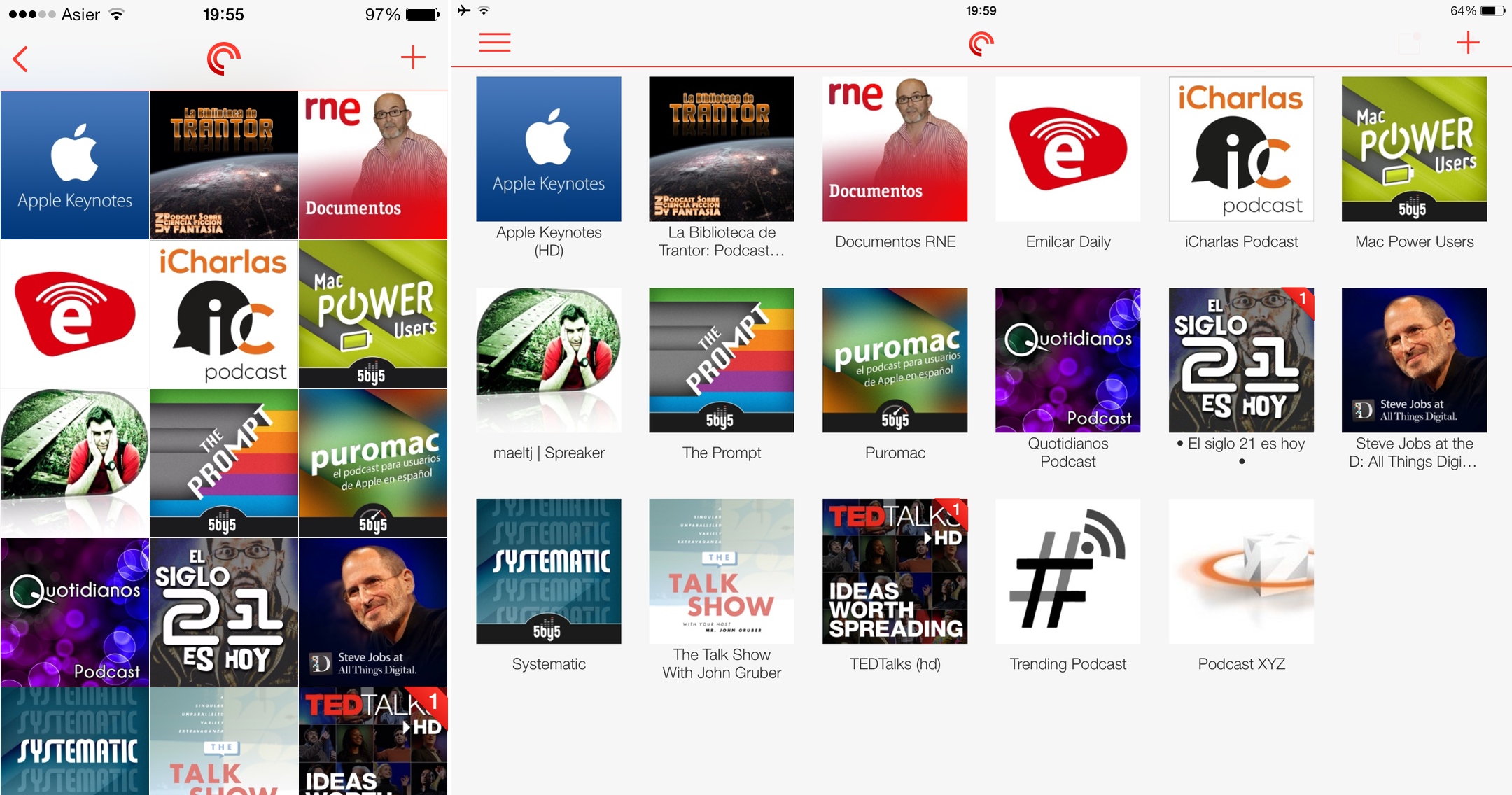Tap Systematic tile on iPhone grid
1512x795 pixels.
(x=75, y=741)
